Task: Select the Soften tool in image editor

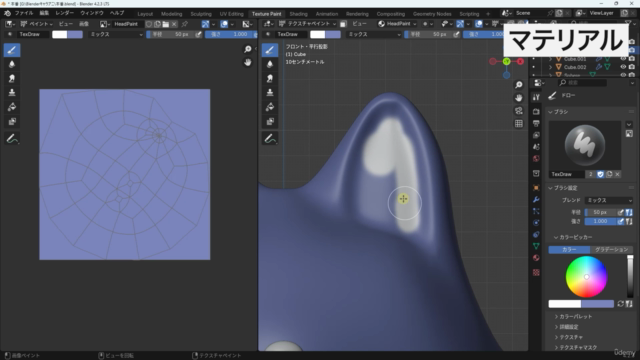Action: pyautogui.click(x=12, y=64)
